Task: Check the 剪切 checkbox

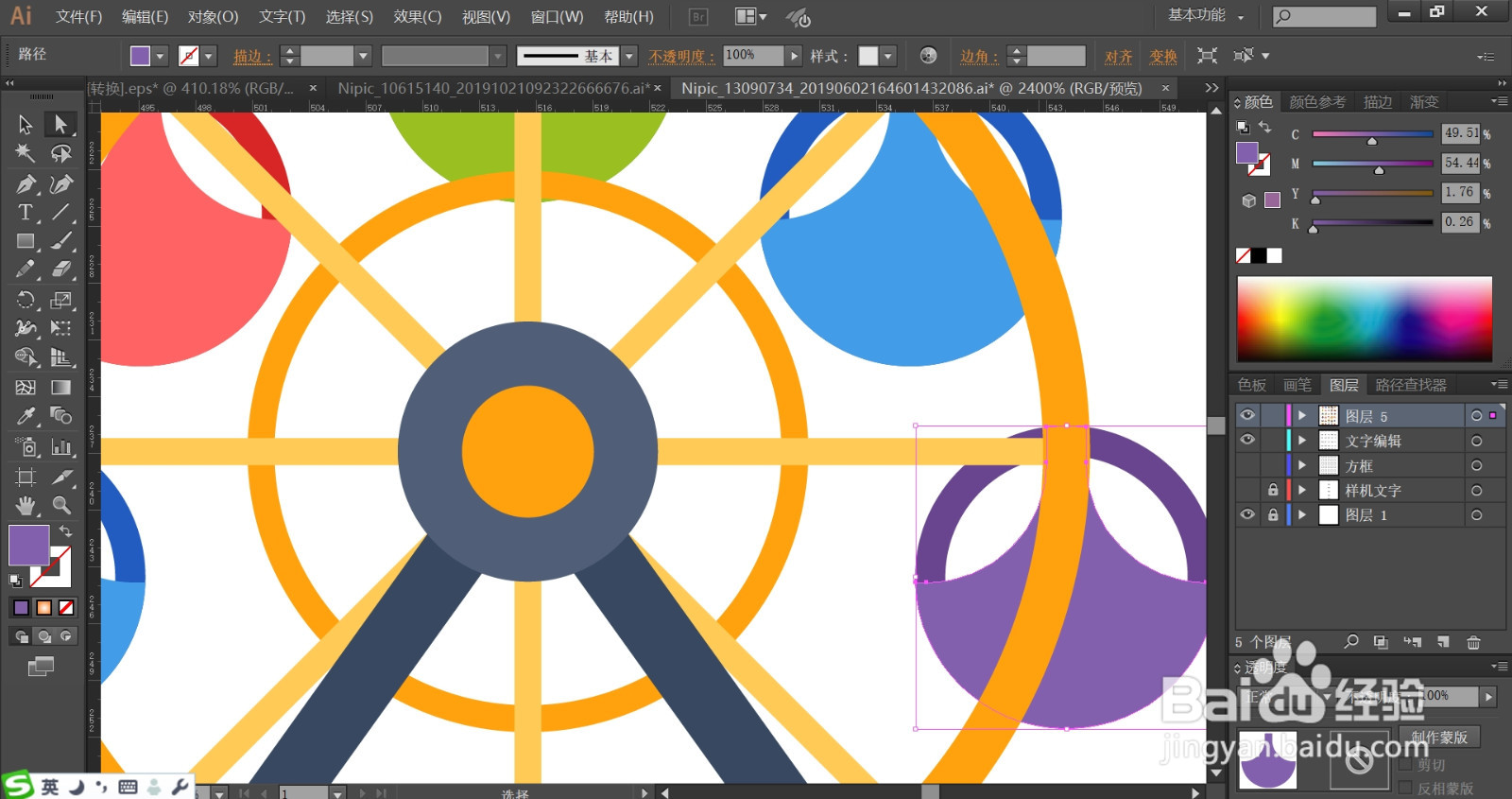Action: (x=1405, y=765)
